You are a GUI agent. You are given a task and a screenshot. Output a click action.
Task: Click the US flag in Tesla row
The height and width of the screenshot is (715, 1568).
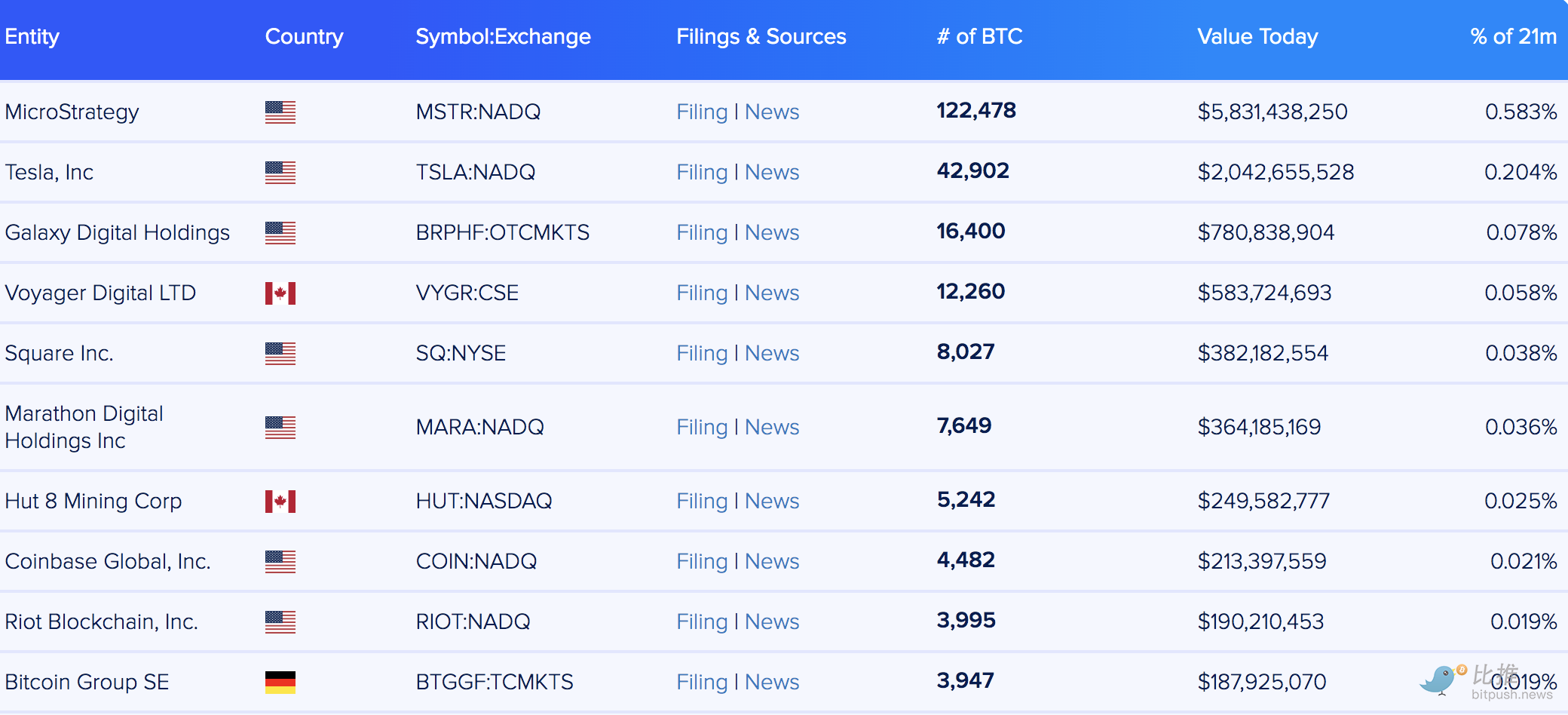pyautogui.click(x=280, y=172)
